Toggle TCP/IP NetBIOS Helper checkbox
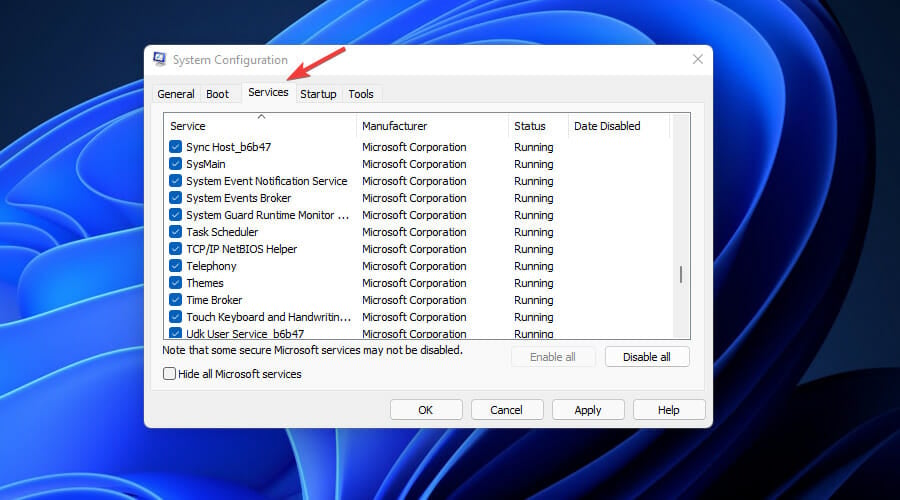The image size is (900, 500). [x=176, y=249]
